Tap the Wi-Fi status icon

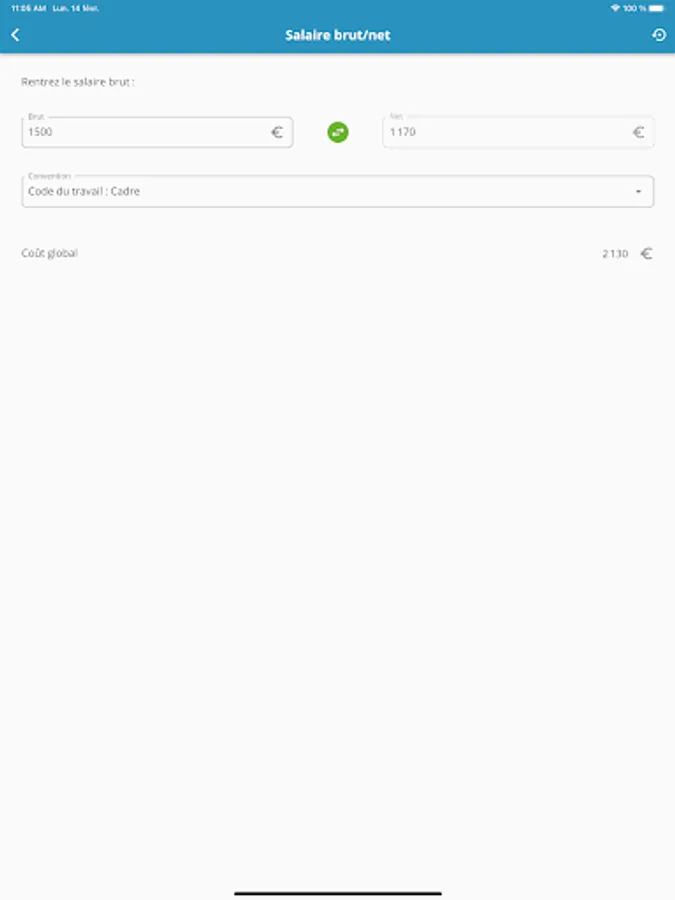coord(615,8)
